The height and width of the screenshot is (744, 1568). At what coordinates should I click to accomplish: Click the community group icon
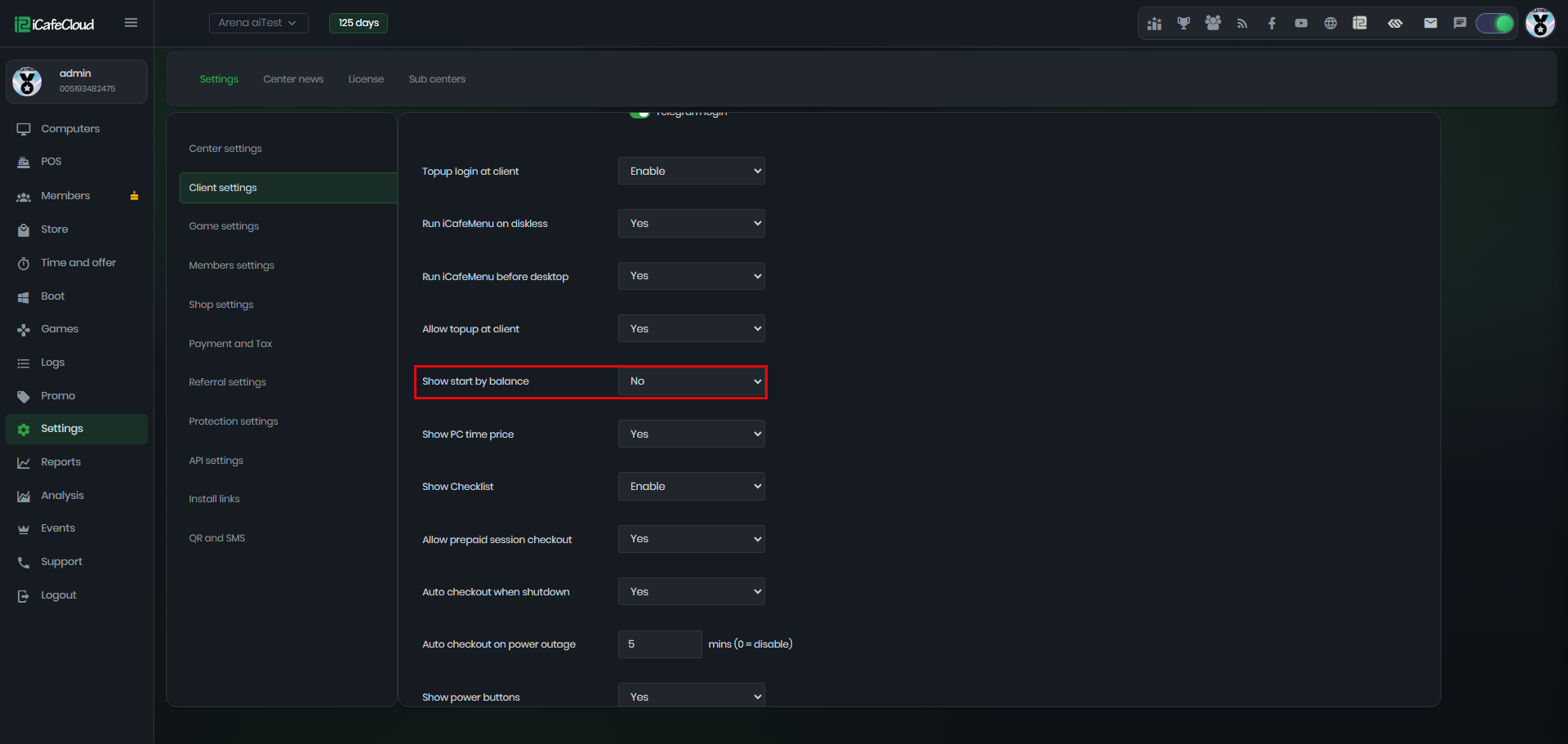coord(1213,24)
